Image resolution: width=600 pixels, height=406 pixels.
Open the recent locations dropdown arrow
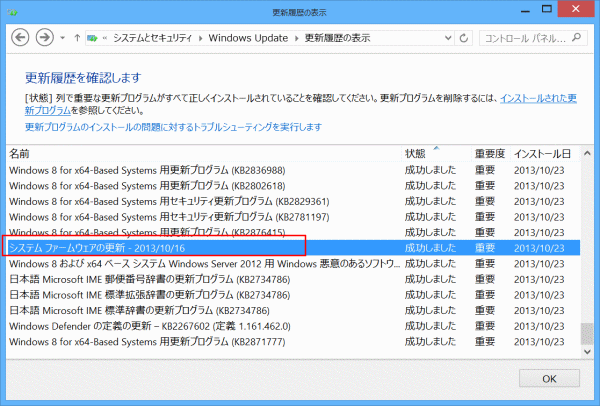point(63,39)
